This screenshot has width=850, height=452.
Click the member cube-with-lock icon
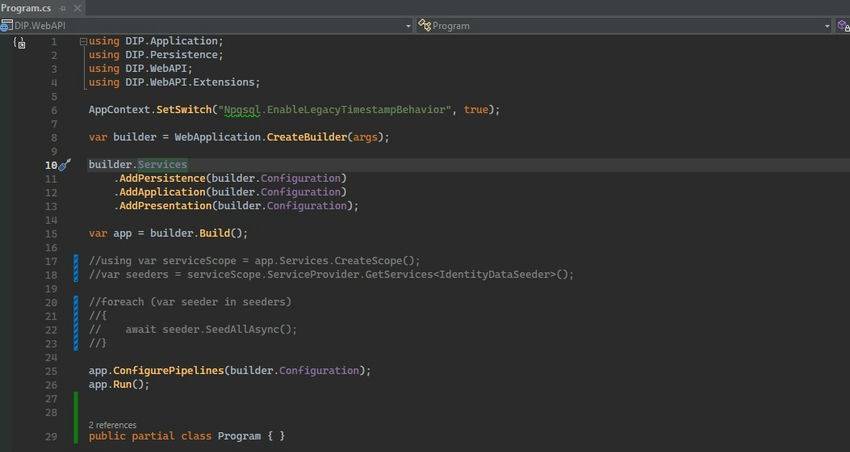pos(843,25)
